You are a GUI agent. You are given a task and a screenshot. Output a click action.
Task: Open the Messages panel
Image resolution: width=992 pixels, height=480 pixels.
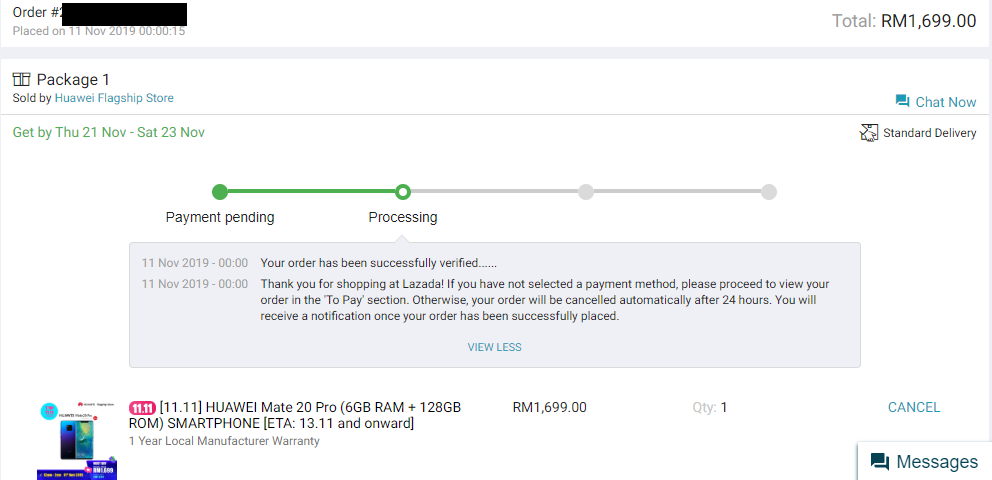[936, 461]
